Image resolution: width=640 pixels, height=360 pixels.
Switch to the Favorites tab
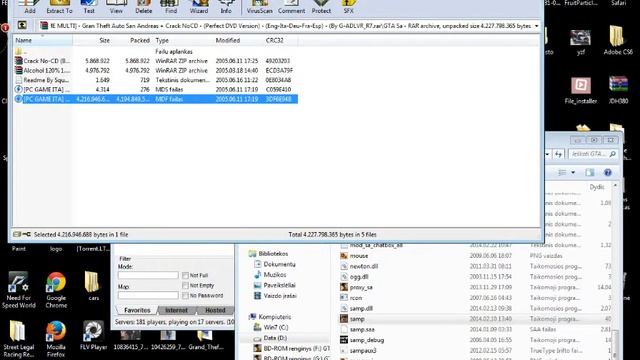click(137, 310)
